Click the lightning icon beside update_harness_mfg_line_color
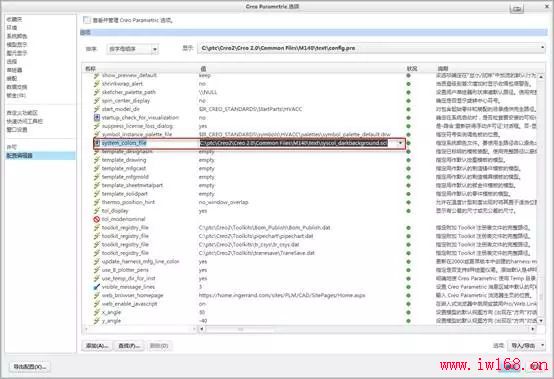Screen dimensions: 554x379 tap(96, 262)
